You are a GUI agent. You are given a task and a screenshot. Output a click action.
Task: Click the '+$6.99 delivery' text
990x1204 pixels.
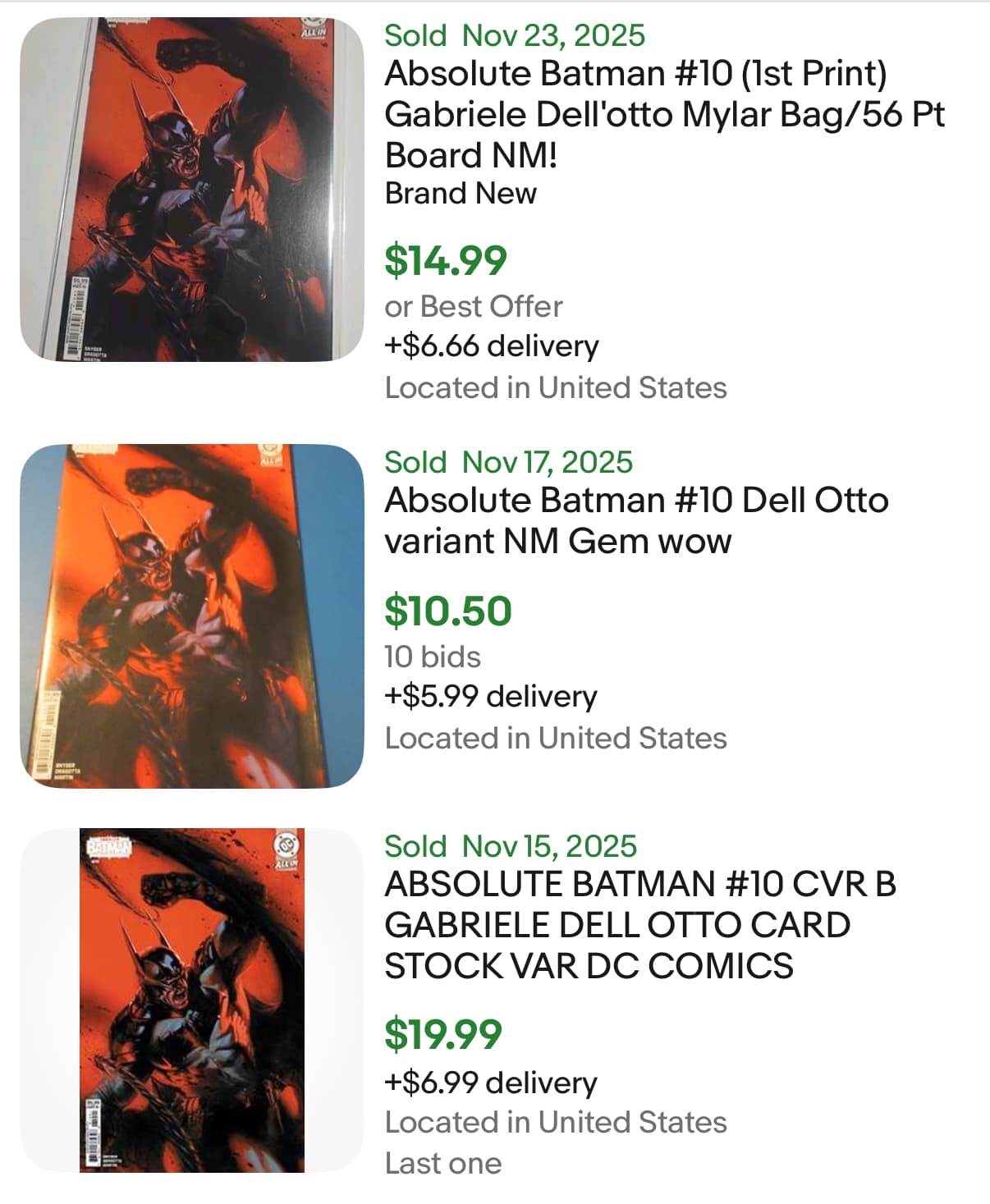[x=490, y=1083]
